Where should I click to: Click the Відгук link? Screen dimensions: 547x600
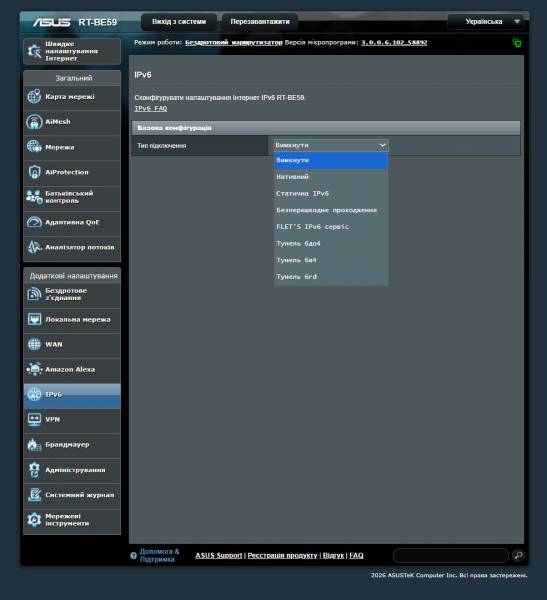333,555
